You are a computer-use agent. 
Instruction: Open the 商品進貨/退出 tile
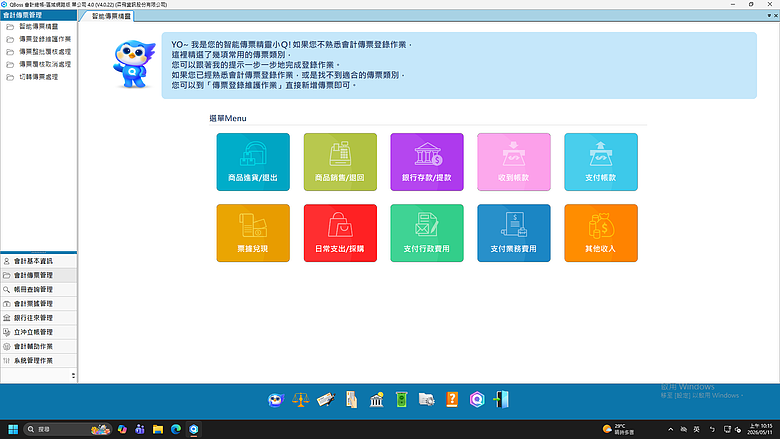point(253,162)
